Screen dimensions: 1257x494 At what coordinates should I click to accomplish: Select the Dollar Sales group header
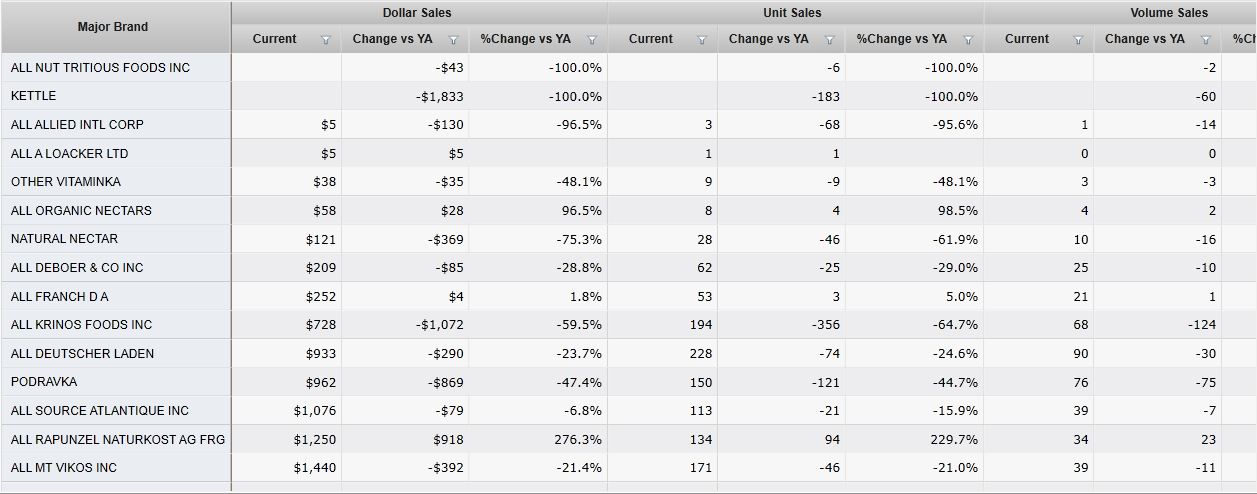(x=417, y=13)
